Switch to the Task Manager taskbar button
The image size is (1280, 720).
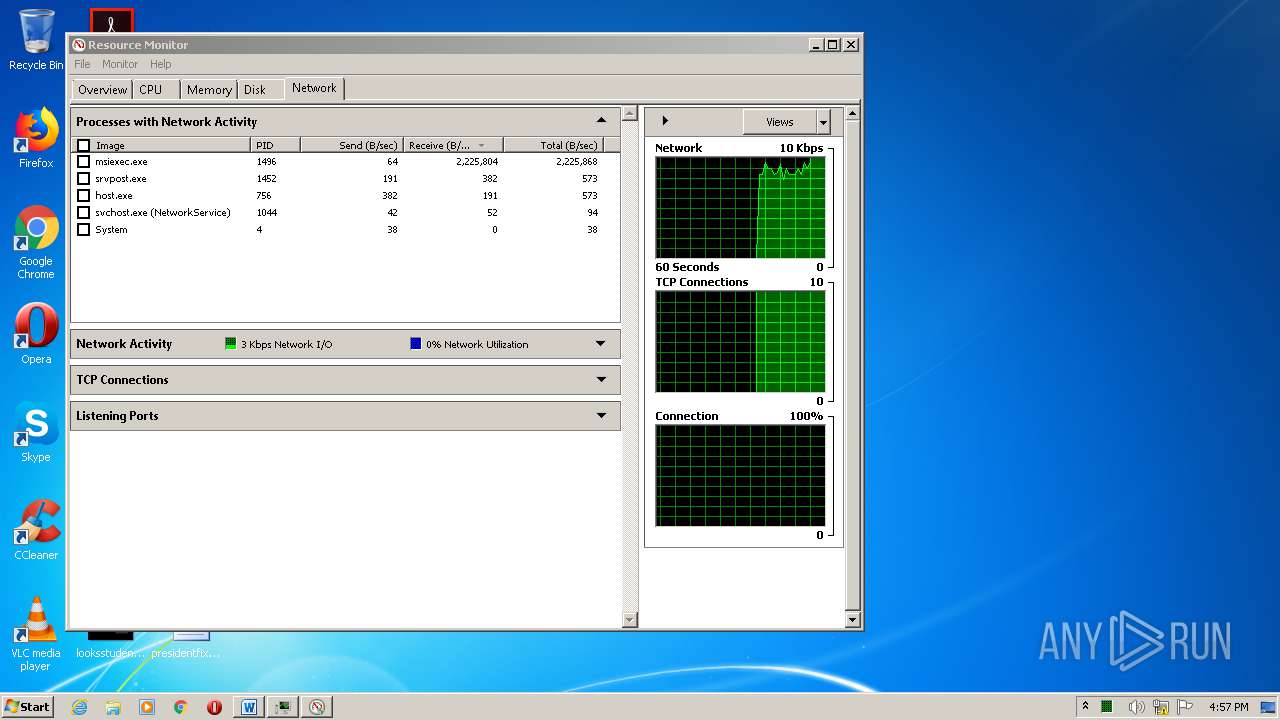point(283,707)
